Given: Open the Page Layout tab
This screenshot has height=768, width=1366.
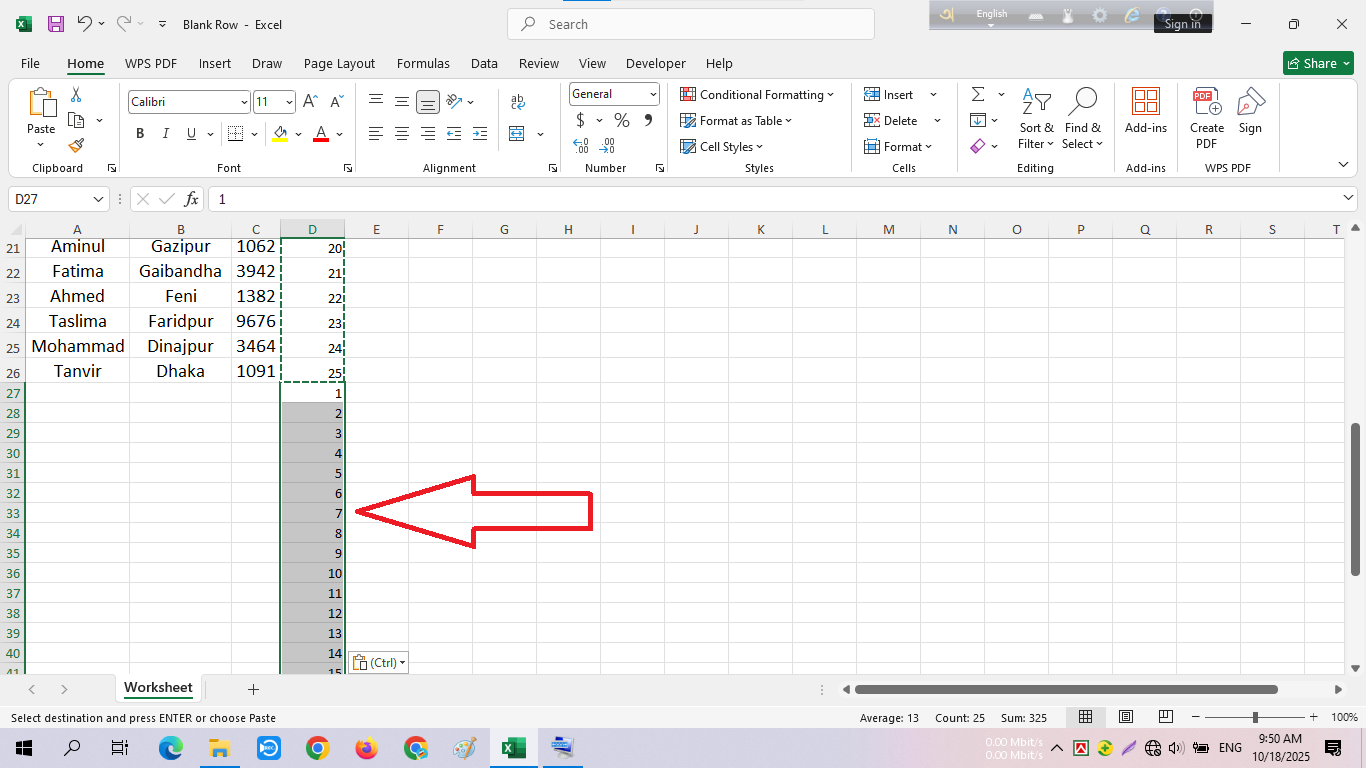Looking at the screenshot, I should pyautogui.click(x=339, y=63).
